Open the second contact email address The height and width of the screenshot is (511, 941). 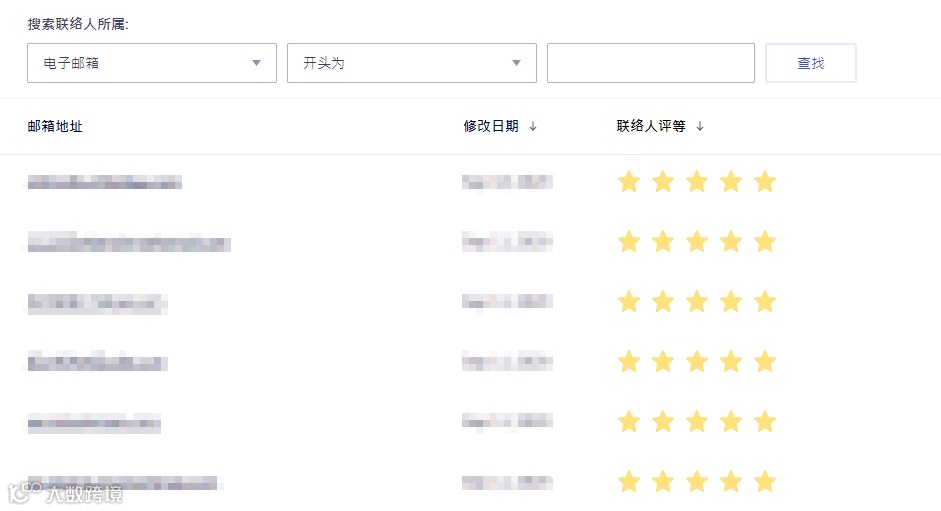[128, 243]
